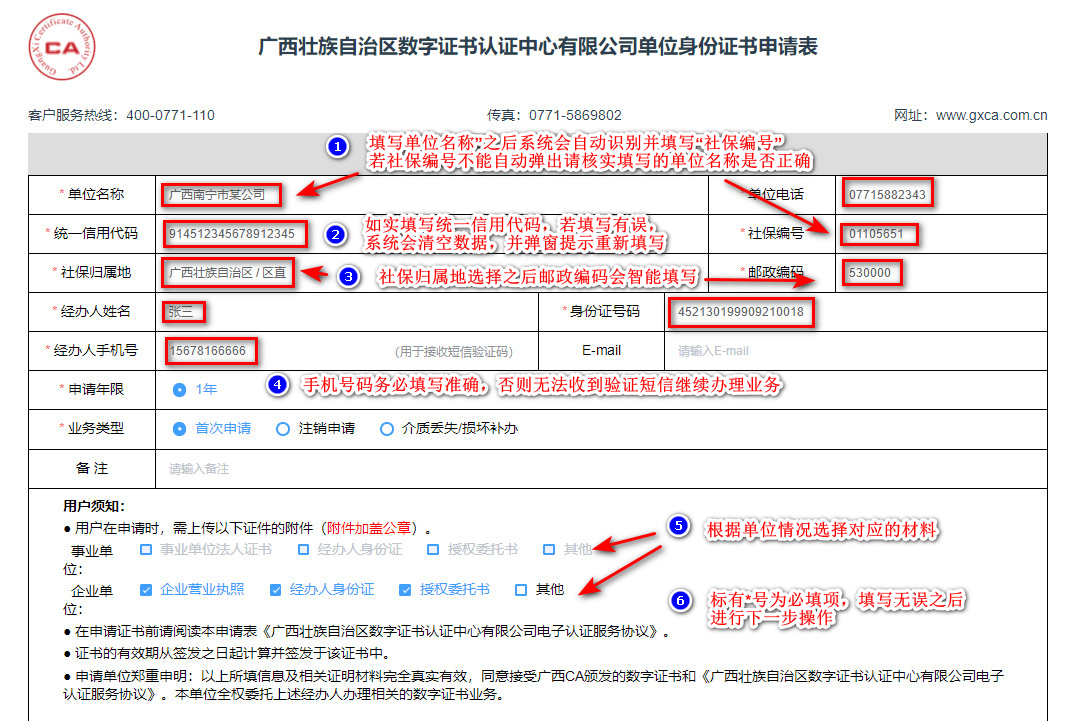
Task: Click the E-mail input field
Action: pyautogui.click(x=850, y=351)
